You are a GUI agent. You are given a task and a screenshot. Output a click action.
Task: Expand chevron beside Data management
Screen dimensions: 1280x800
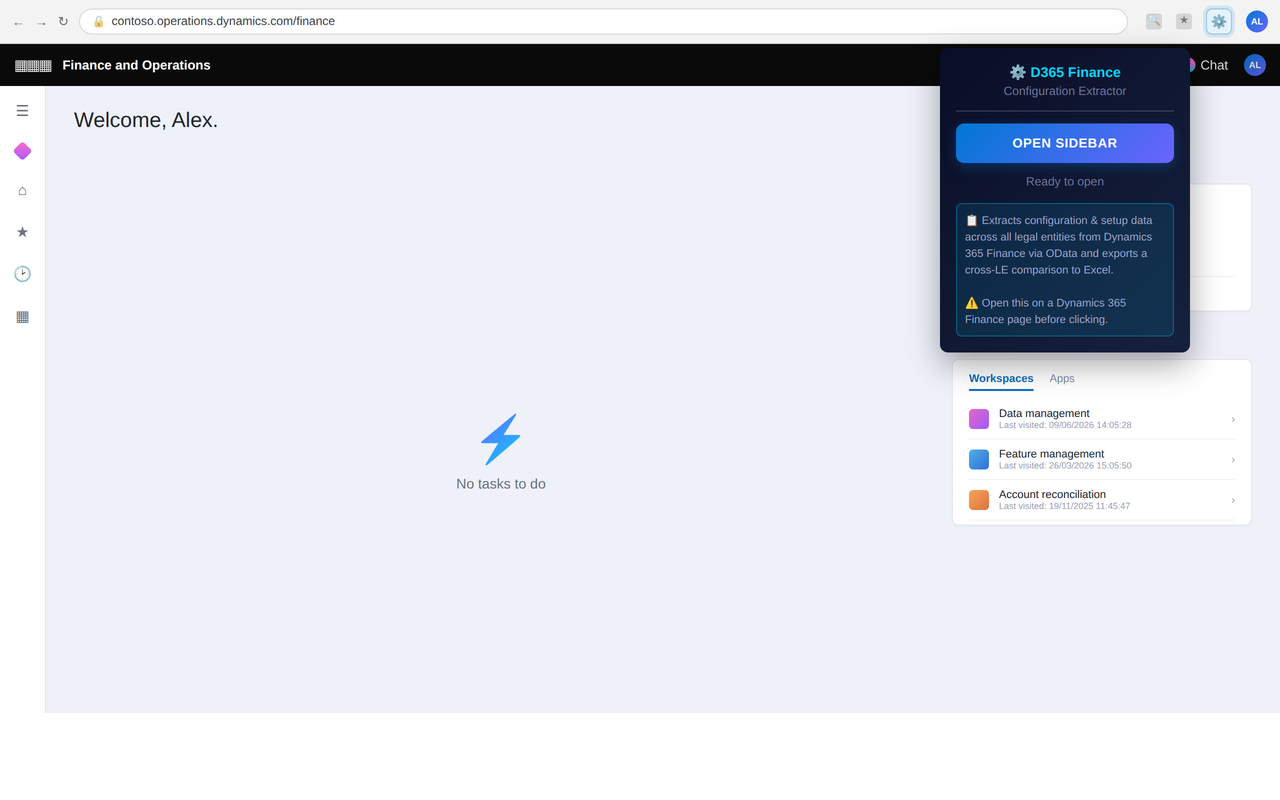[x=1232, y=419]
